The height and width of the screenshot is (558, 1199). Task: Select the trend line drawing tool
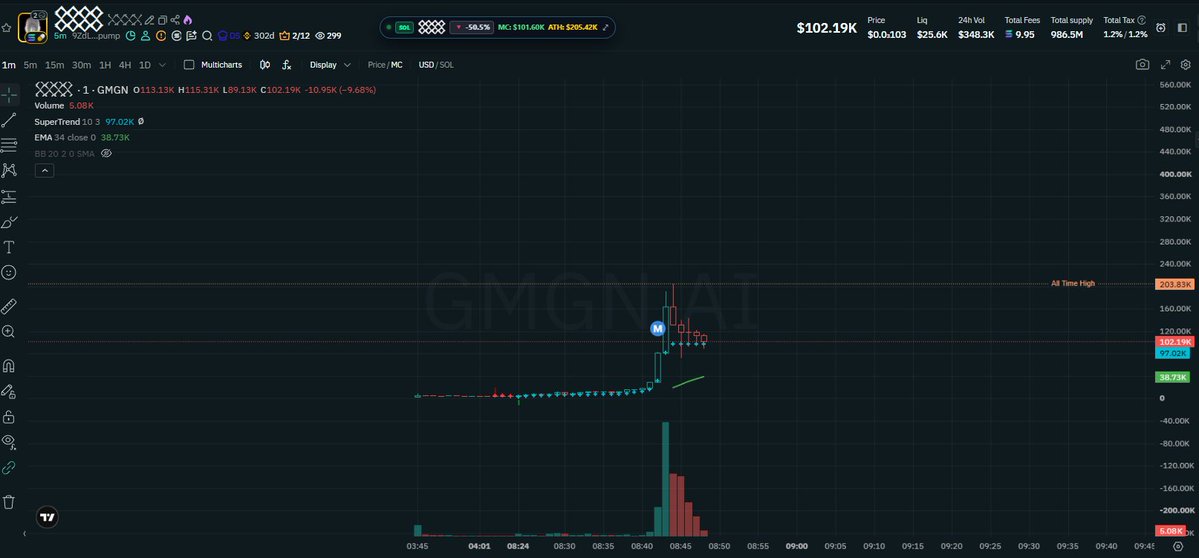point(9,120)
